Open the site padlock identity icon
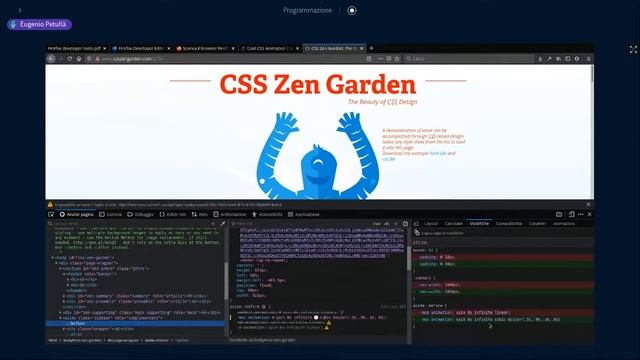 pos(97,59)
